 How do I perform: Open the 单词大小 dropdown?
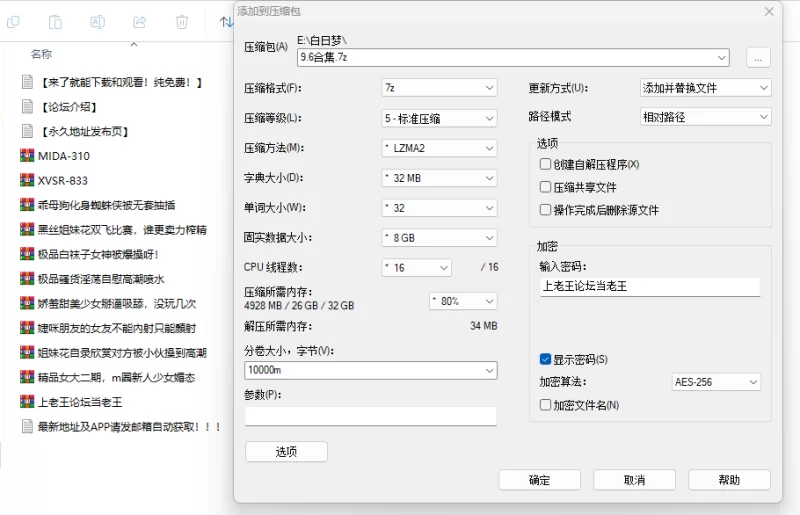pos(439,208)
